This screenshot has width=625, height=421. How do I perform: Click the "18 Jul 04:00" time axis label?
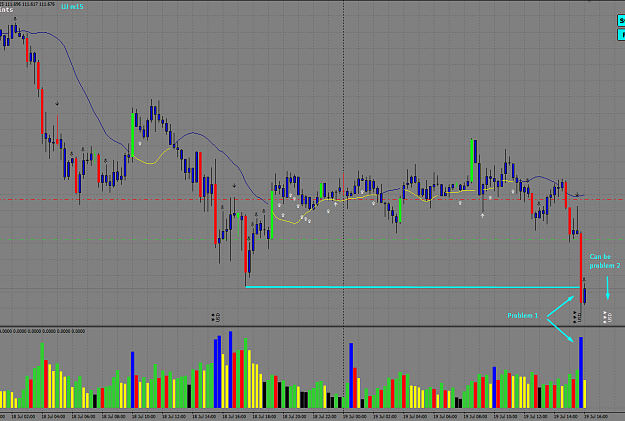click(53, 416)
